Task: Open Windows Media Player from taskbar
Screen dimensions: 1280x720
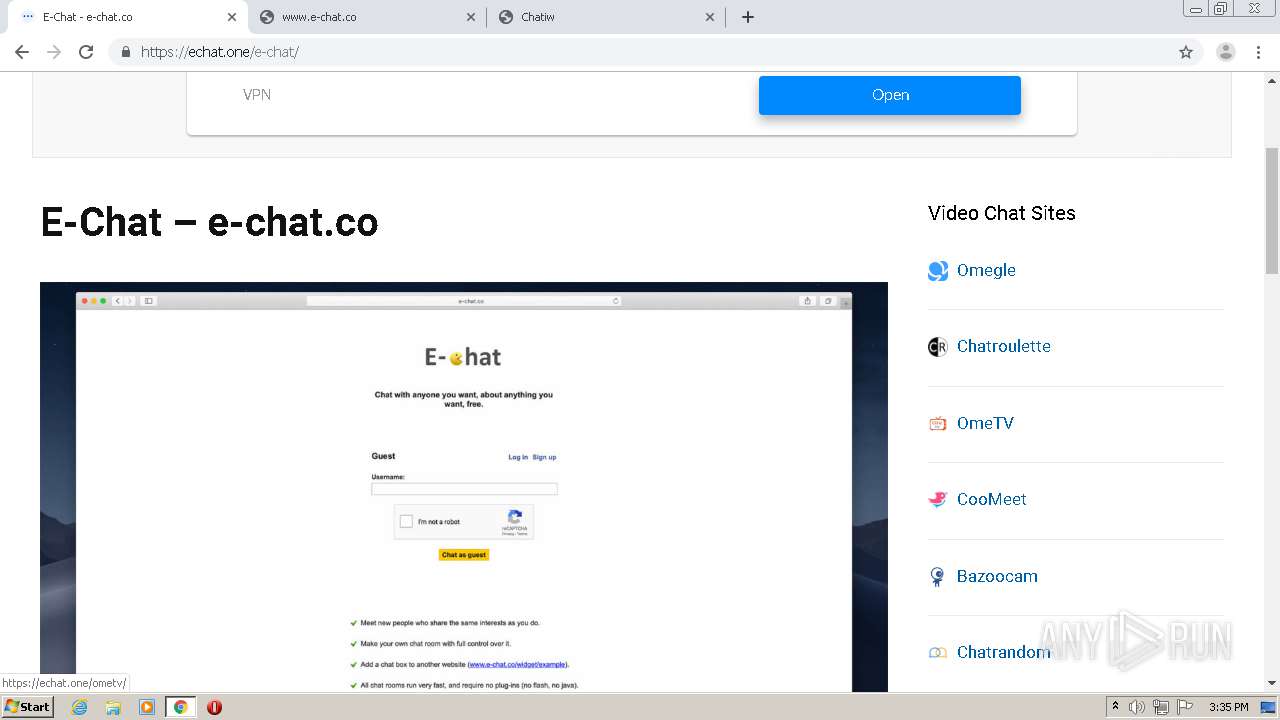Action: point(147,707)
